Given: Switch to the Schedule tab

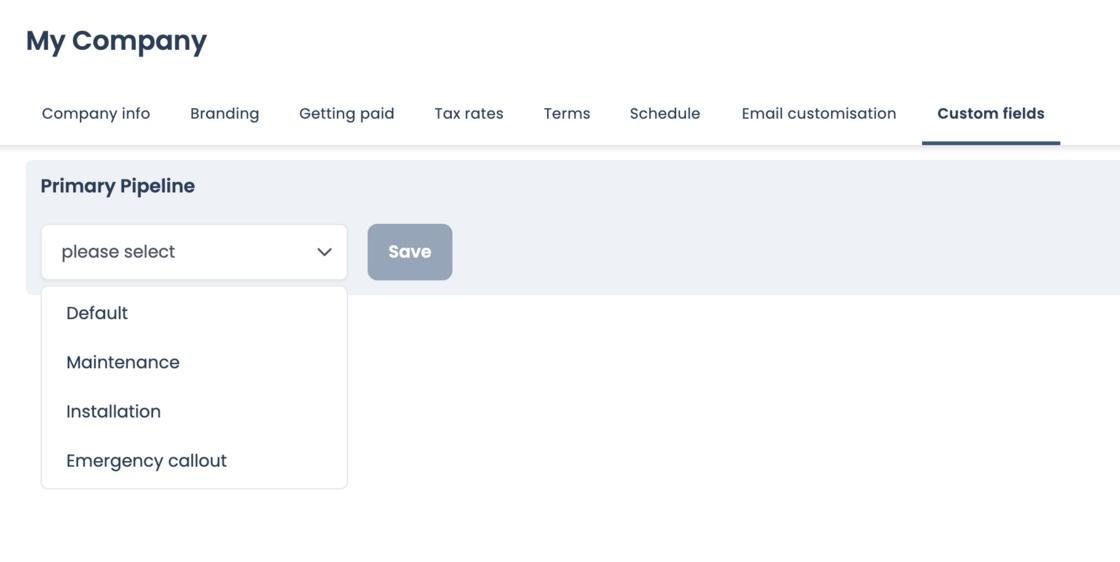Looking at the screenshot, I should [665, 114].
